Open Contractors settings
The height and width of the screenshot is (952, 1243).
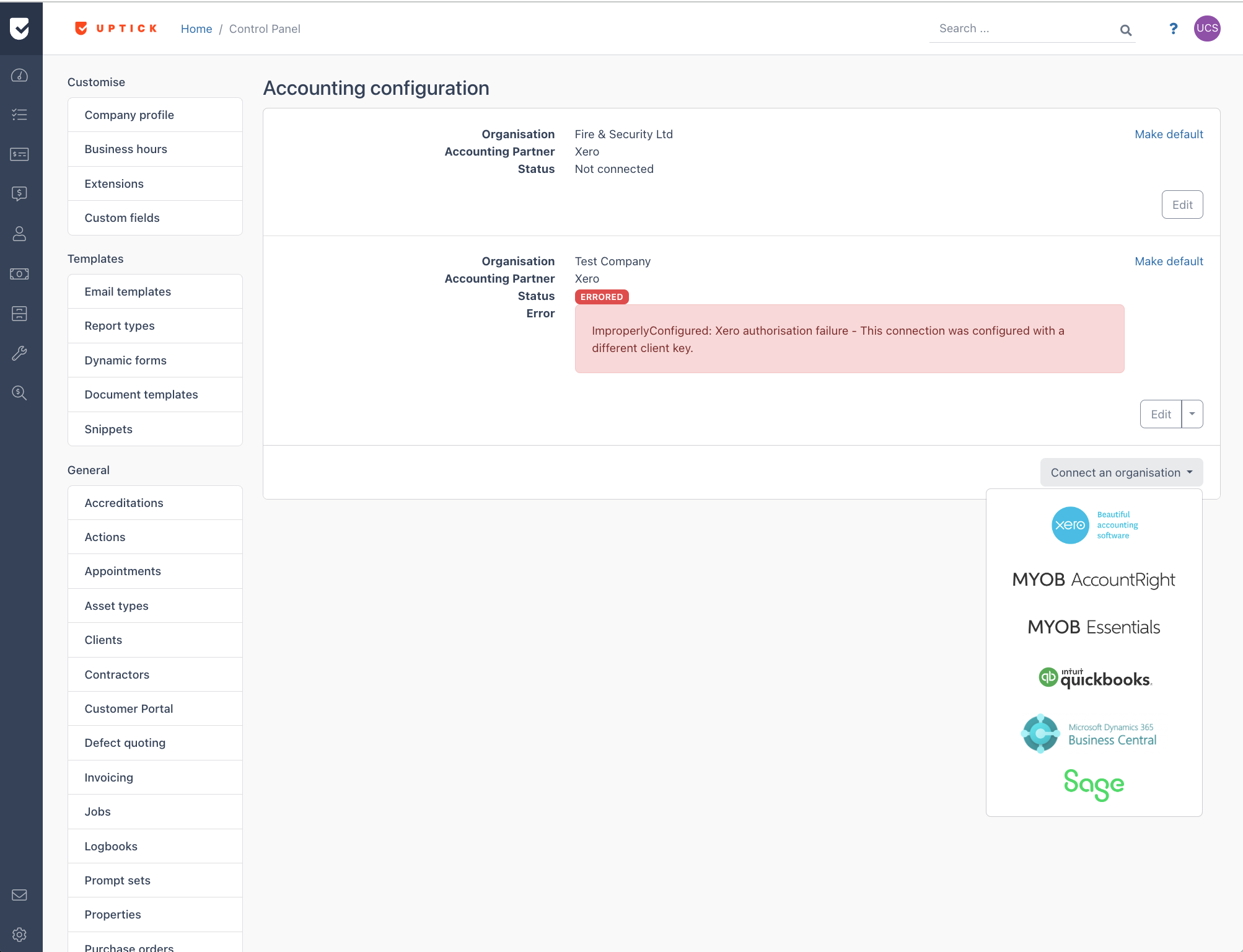[x=155, y=675]
